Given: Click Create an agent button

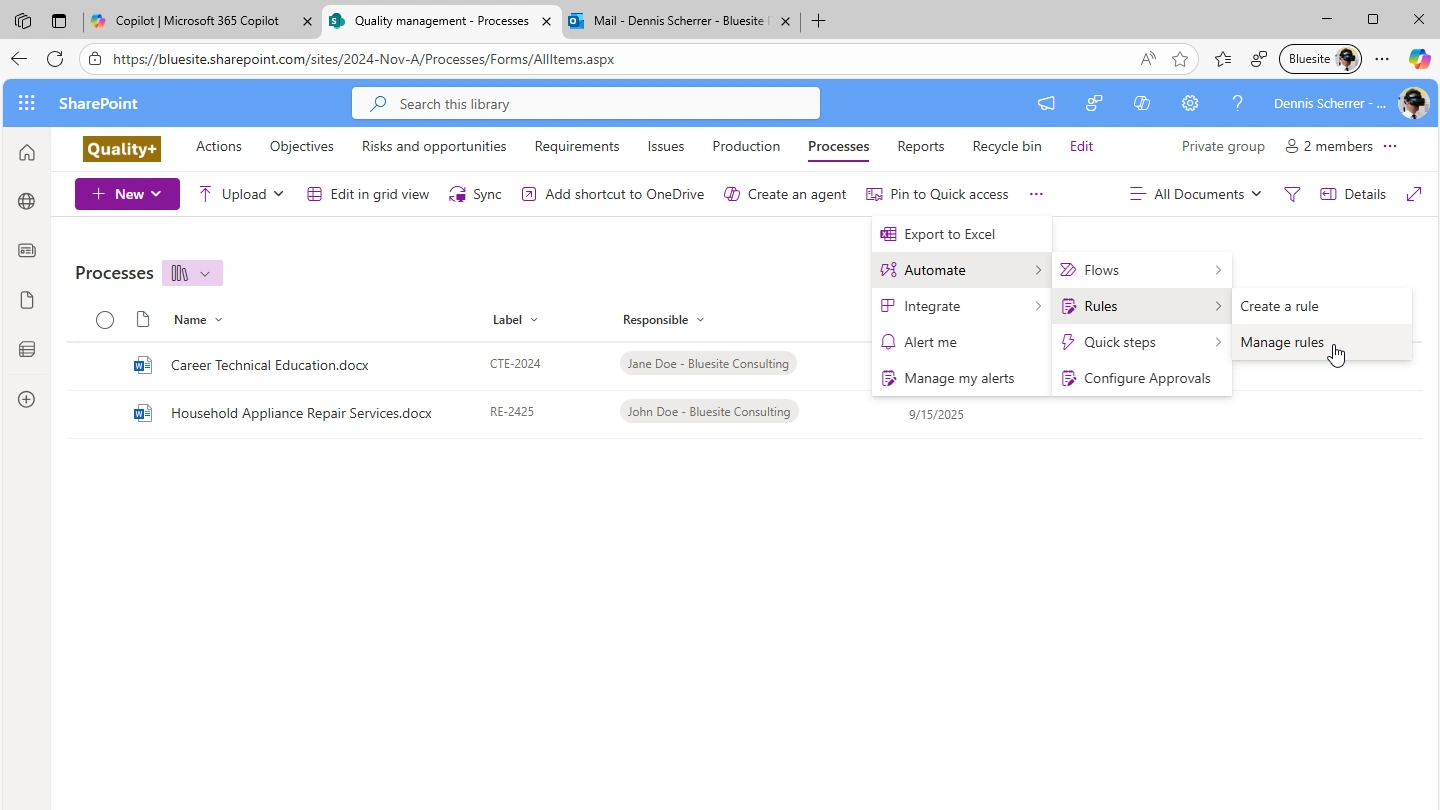Looking at the screenshot, I should pos(785,194).
